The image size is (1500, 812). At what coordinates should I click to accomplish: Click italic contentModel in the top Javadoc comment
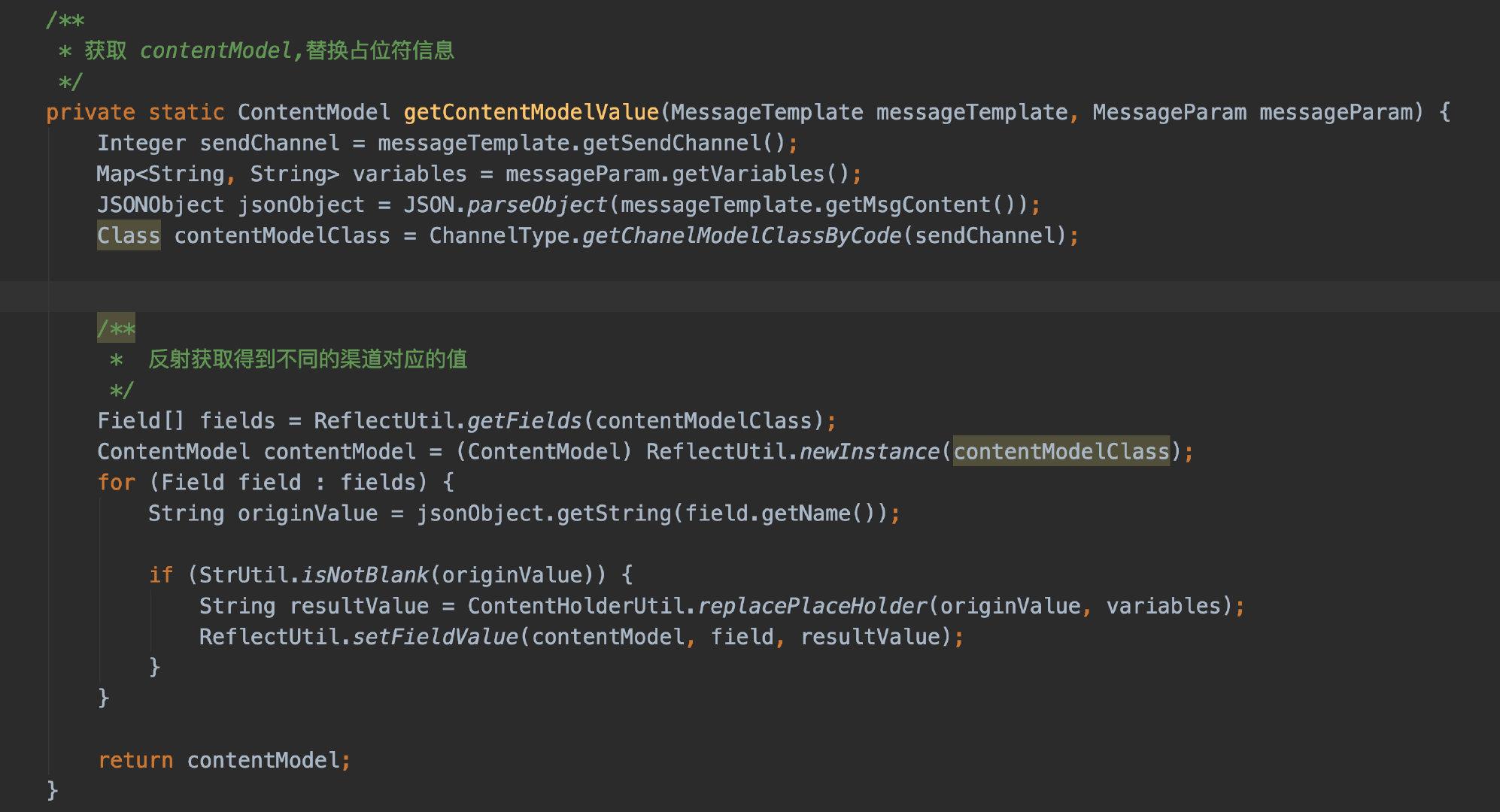click(215, 51)
